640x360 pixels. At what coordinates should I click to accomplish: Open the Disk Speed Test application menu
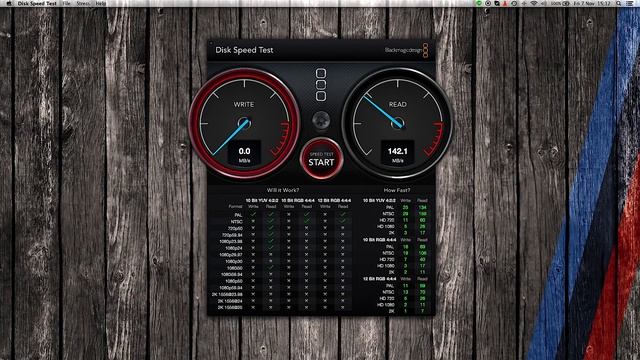pos(37,3)
